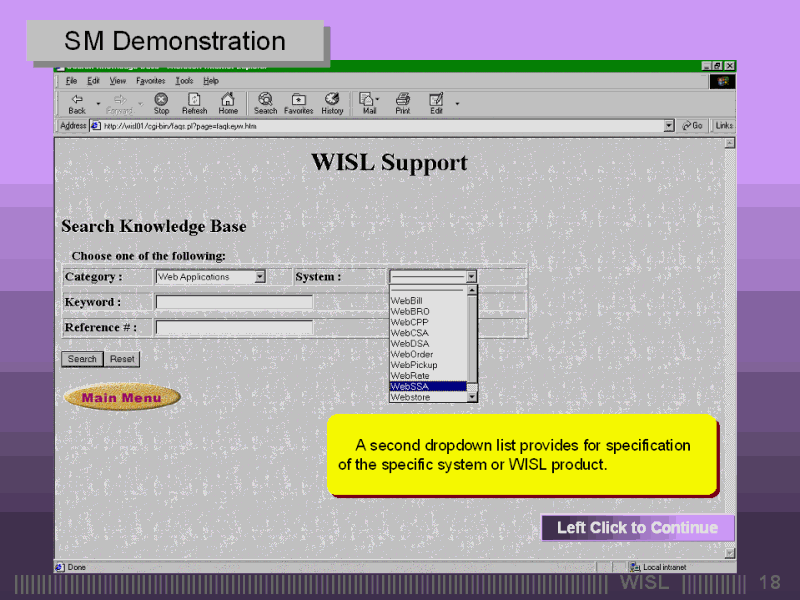Expand the Category dropdown
This screenshot has height=600, width=800.
260,277
